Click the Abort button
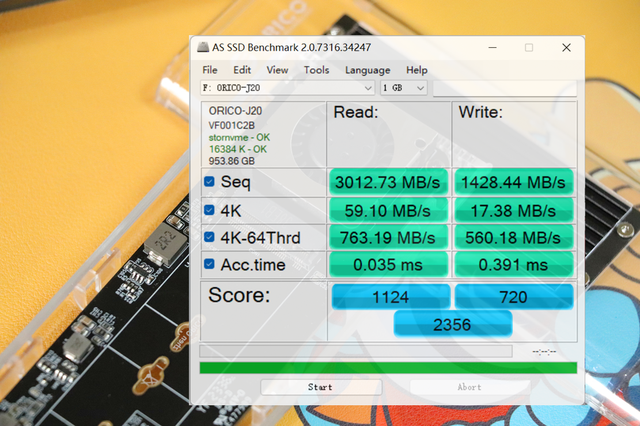This screenshot has width=640, height=426. 470,387
